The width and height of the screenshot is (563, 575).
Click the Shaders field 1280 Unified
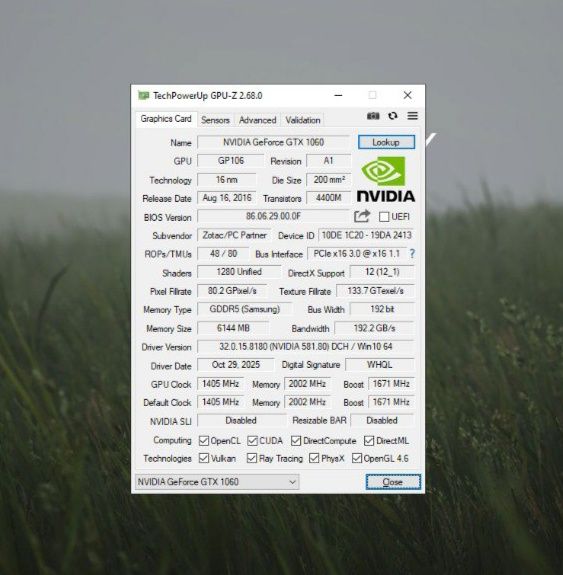point(239,272)
